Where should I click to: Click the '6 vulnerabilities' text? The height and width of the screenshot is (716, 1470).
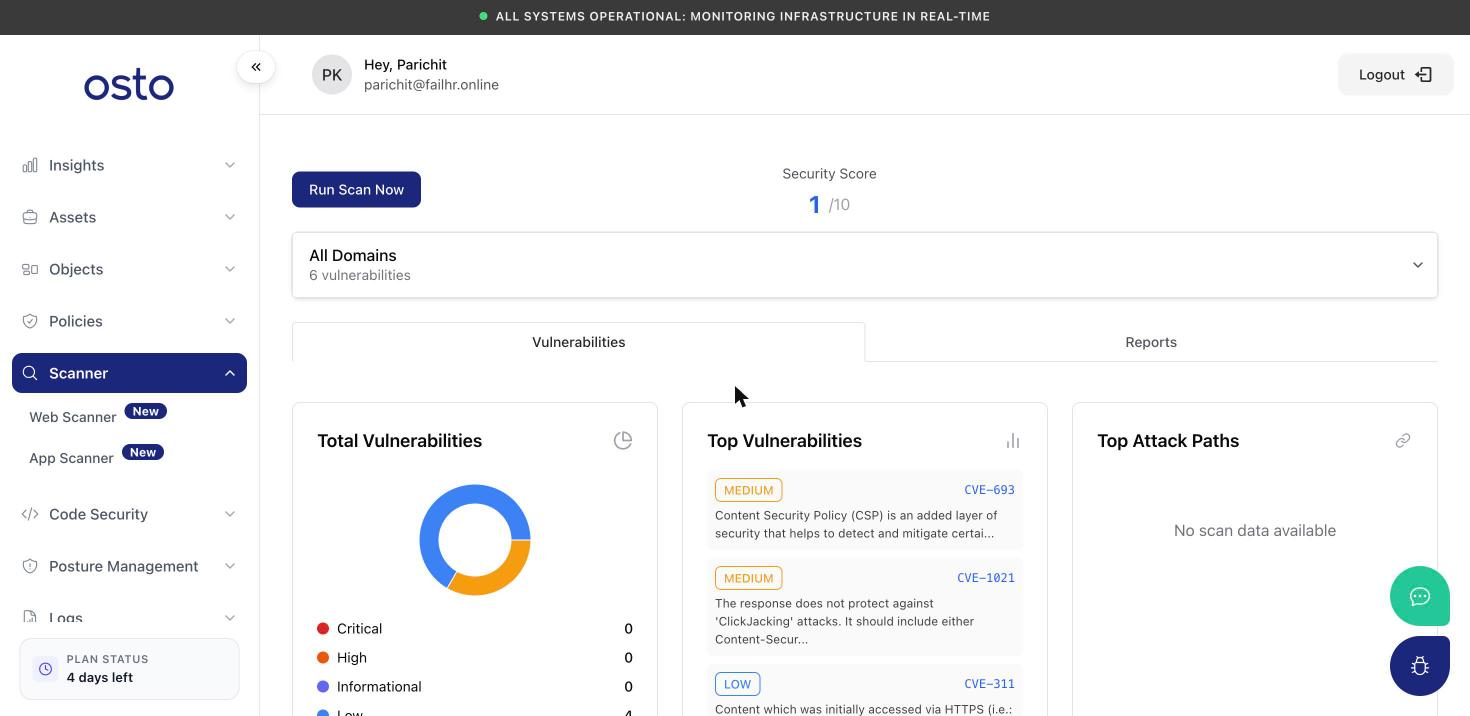click(360, 275)
